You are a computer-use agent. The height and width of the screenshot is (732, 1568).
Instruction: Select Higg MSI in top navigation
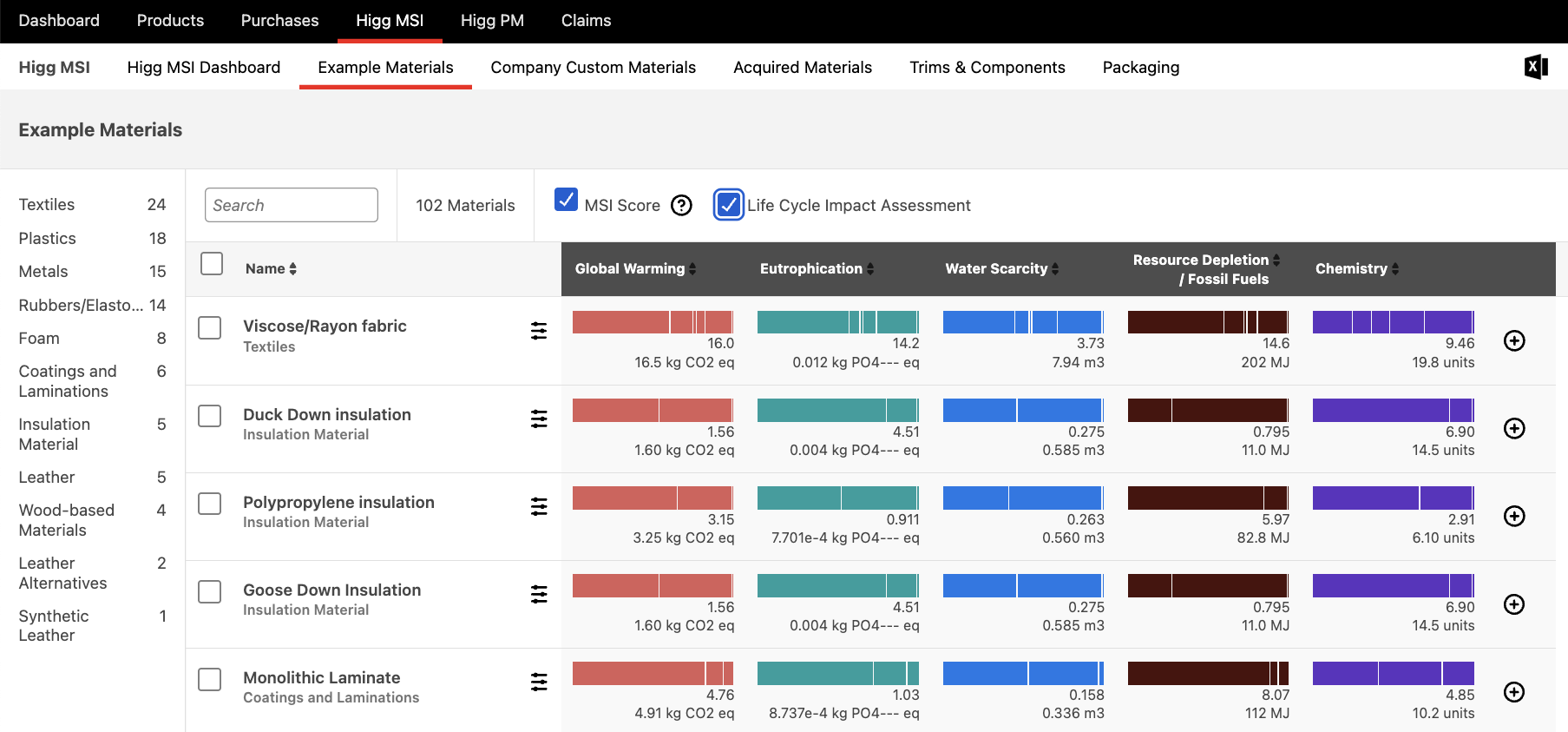tap(390, 21)
